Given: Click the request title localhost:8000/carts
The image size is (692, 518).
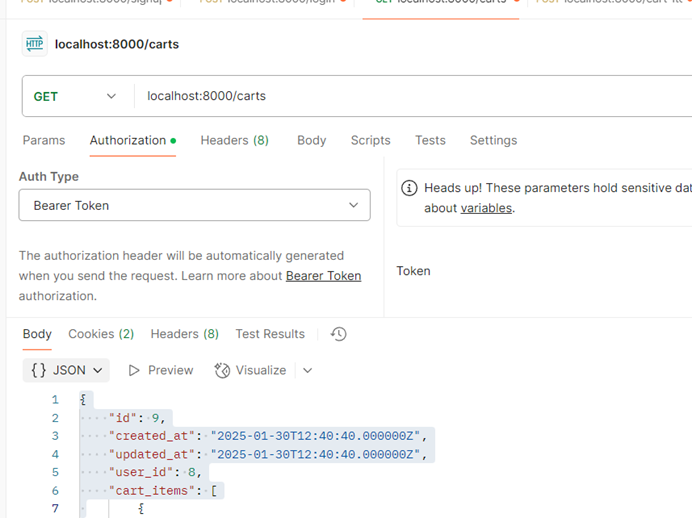Looking at the screenshot, I should pyautogui.click(x=117, y=44).
